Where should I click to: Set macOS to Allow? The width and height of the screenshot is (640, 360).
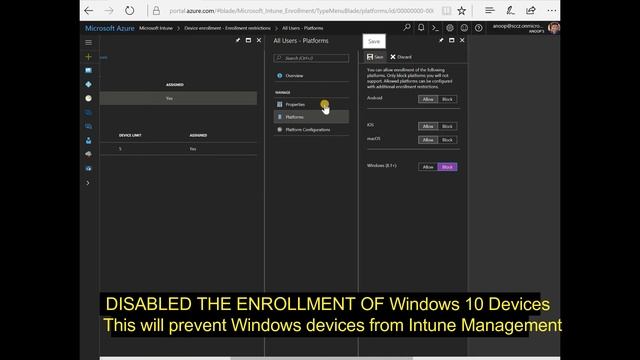click(428, 140)
